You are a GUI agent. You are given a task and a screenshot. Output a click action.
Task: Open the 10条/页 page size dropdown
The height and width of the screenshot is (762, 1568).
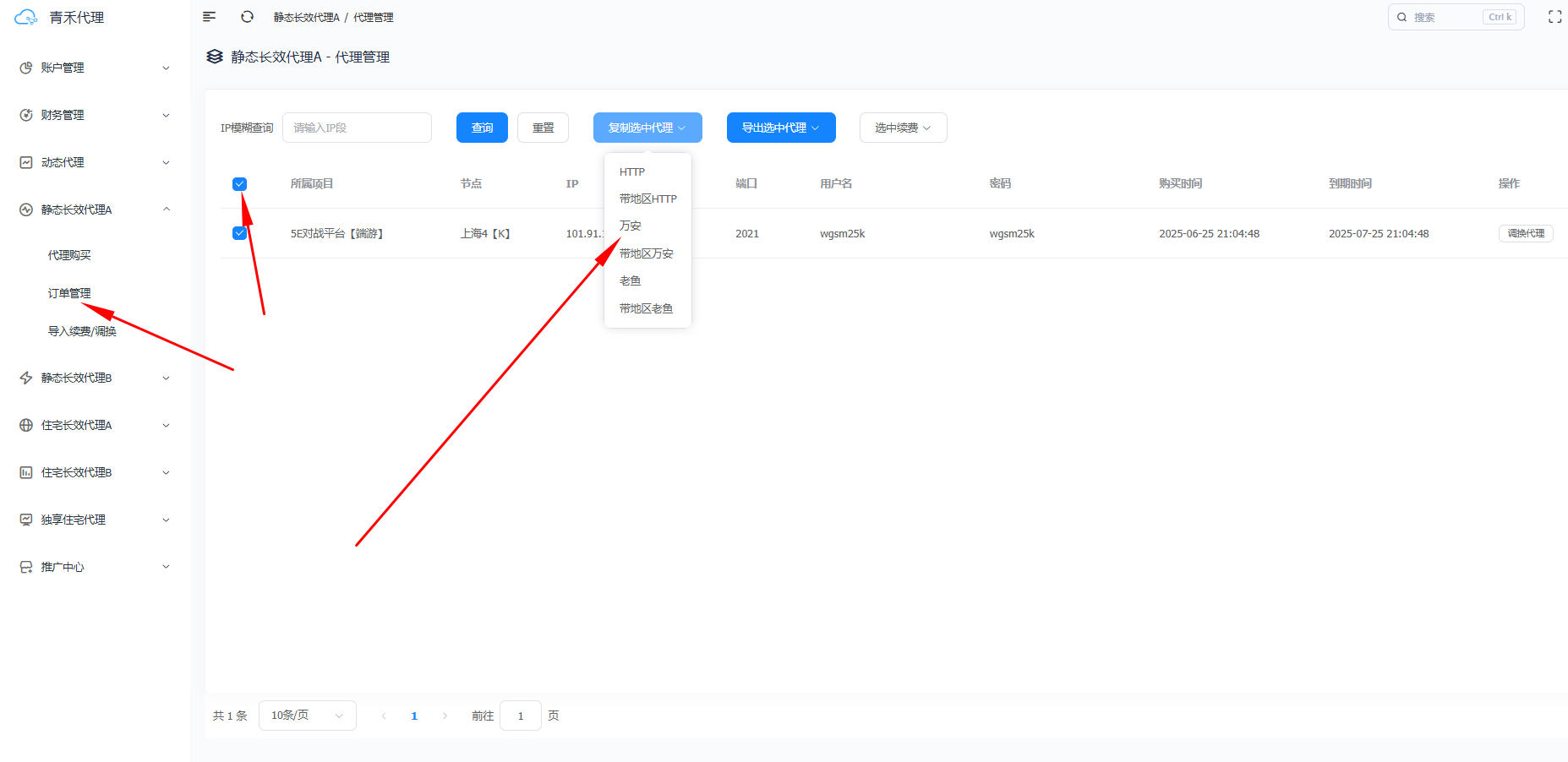pos(307,716)
